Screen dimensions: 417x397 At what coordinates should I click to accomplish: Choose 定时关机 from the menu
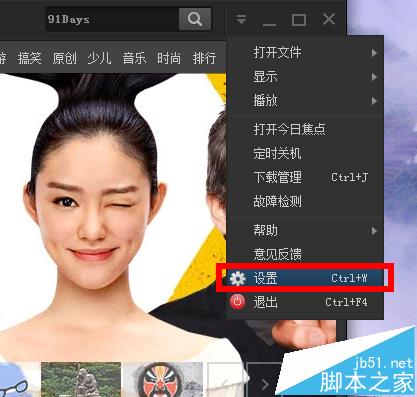[305, 153]
